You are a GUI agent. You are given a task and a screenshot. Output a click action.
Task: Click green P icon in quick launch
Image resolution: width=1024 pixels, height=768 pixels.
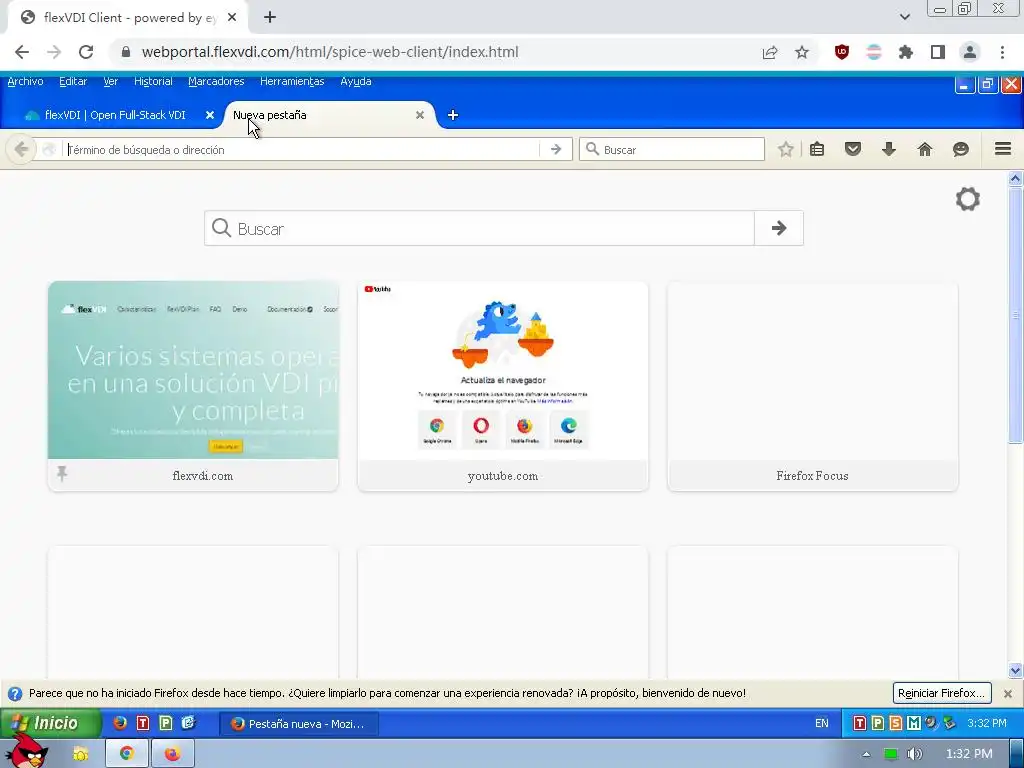[166, 723]
